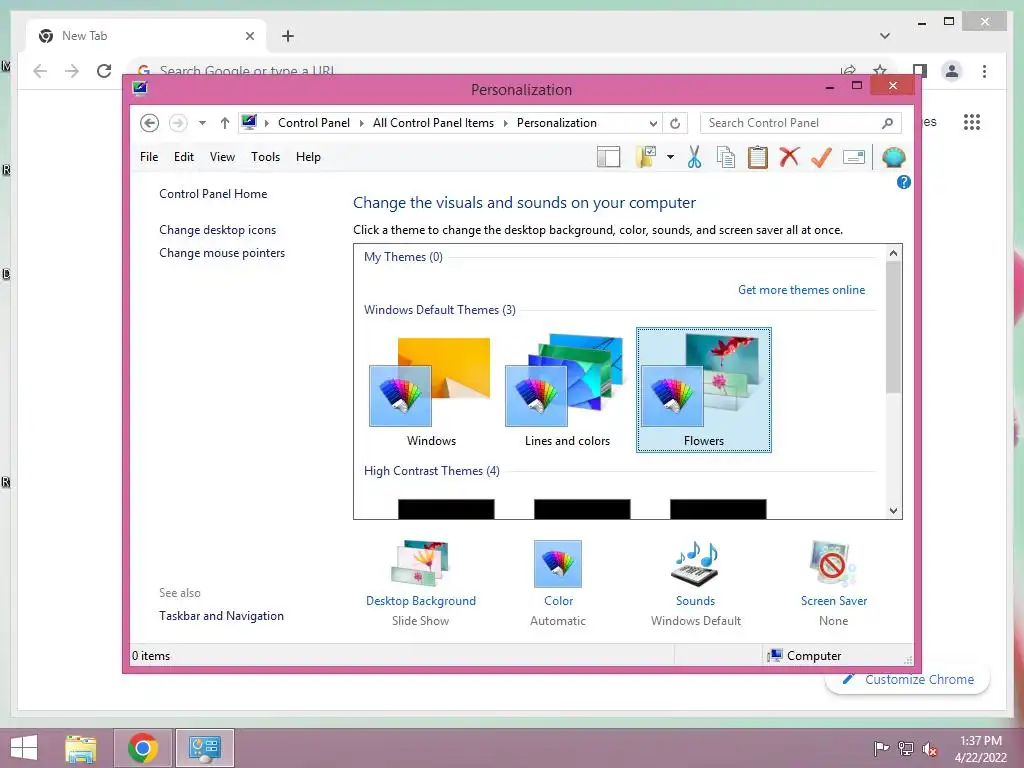Open Control Panel Home link

(213, 194)
